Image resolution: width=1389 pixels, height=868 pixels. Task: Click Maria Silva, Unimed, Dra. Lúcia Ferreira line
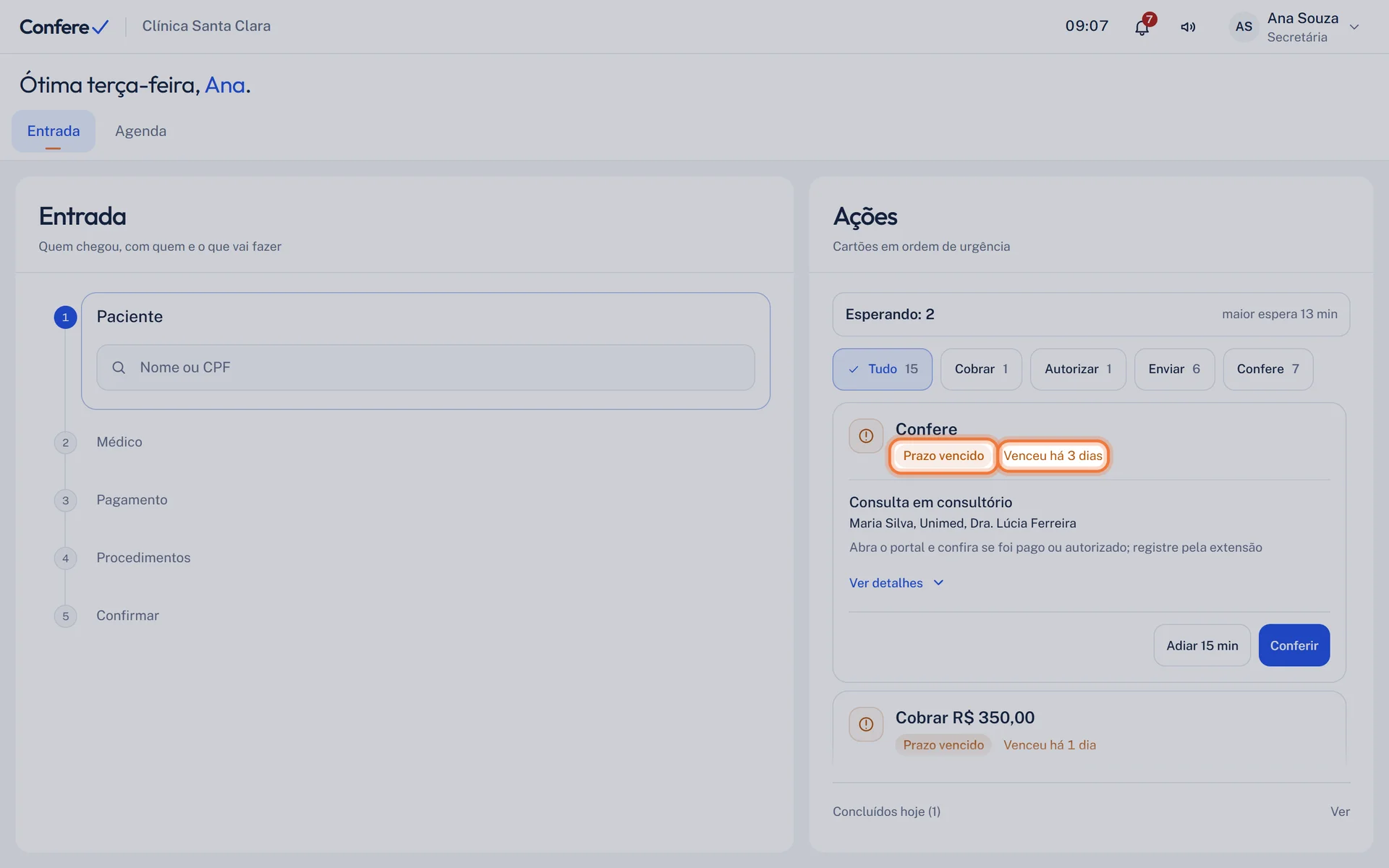pyautogui.click(x=962, y=523)
